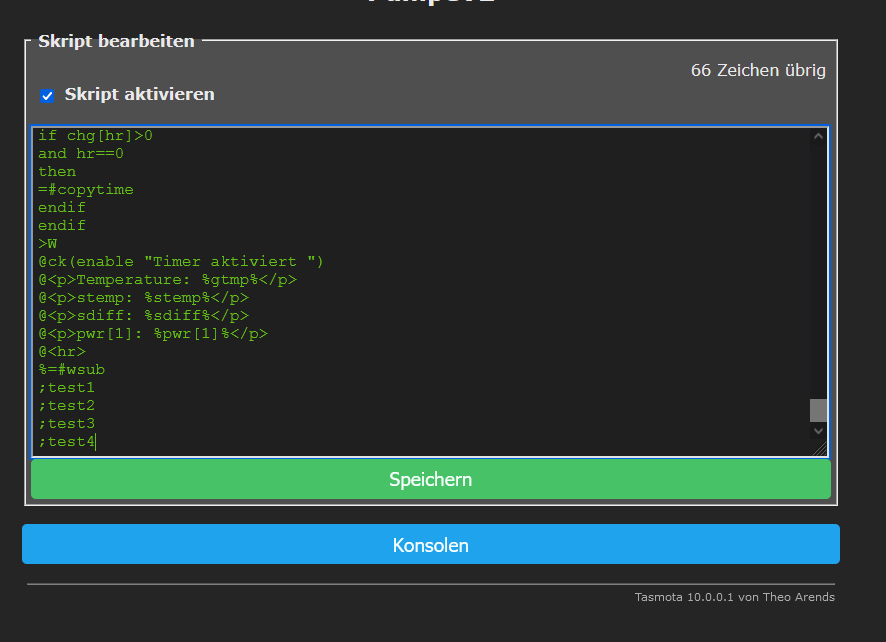Open the Konsolen page
Viewport: 886px width, 642px height.
[x=430, y=545]
